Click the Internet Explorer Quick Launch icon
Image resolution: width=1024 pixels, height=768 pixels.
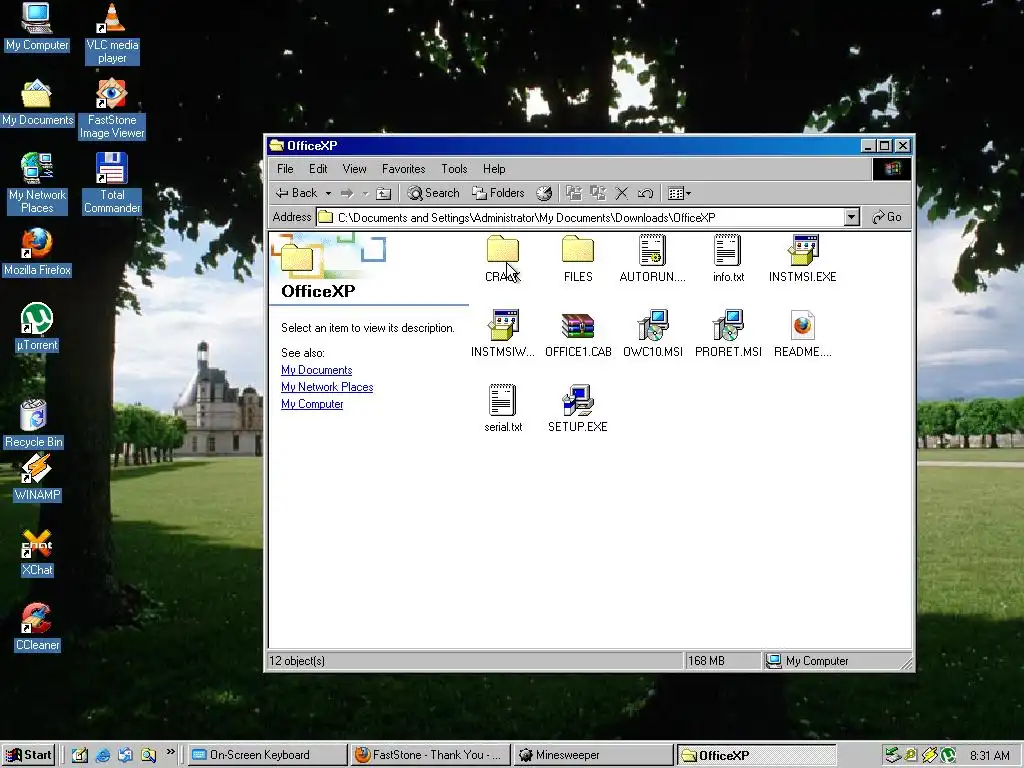click(103, 756)
